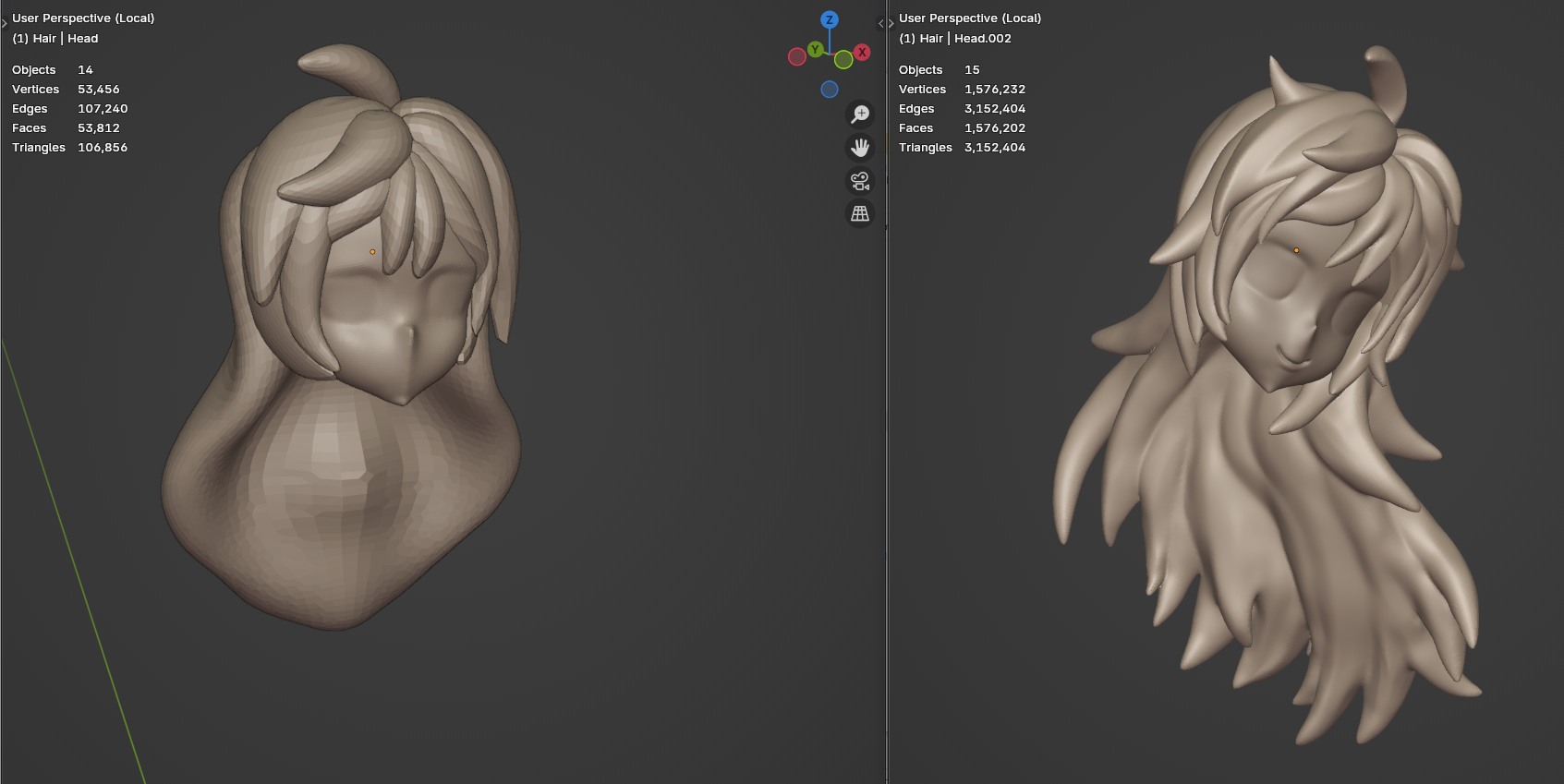Click Edges value '107,240'

coord(103,108)
